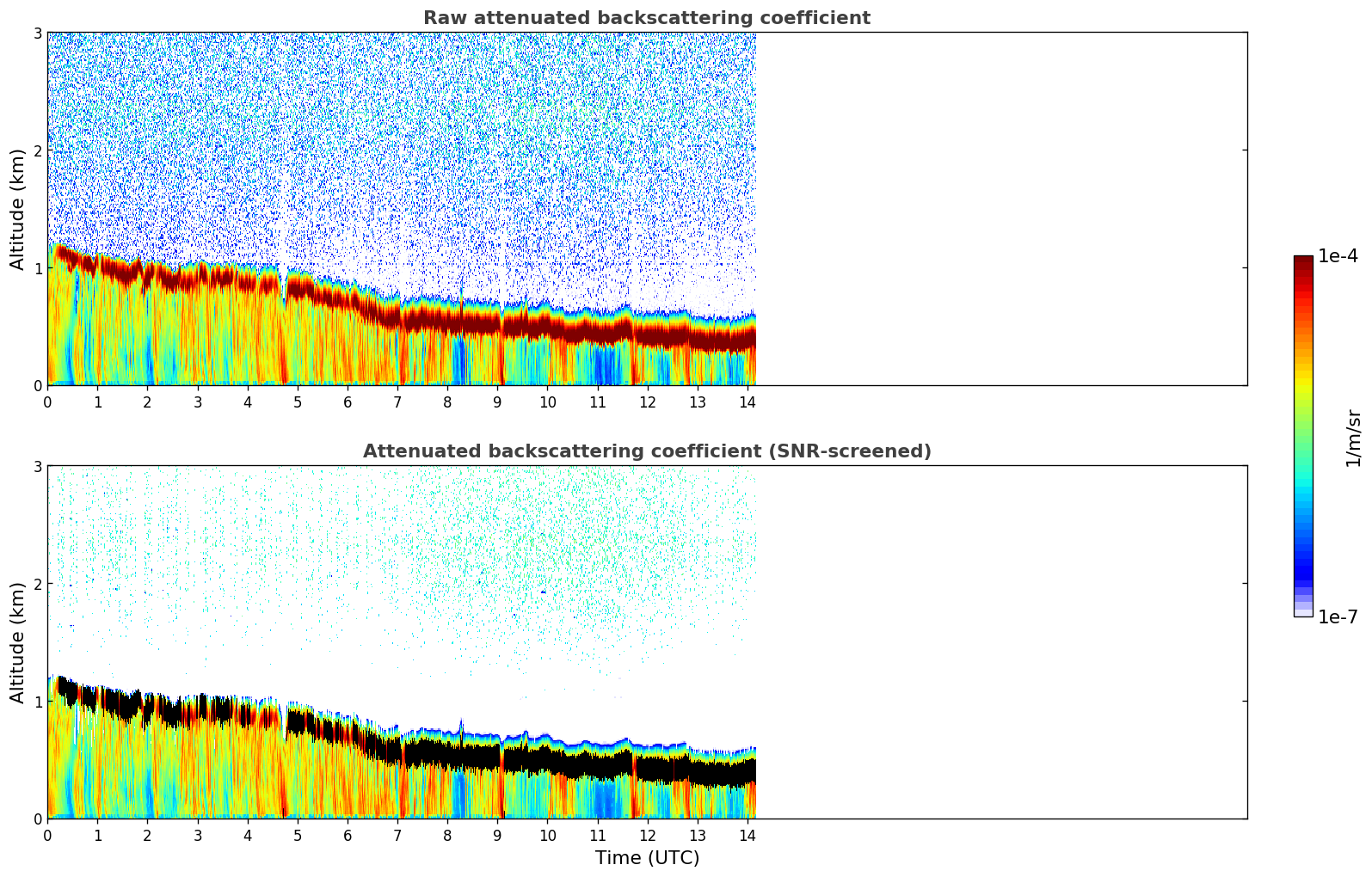Image resolution: width=1372 pixels, height=877 pixels.
Task: Click time tick "1" under the top plot
Action: pos(97,402)
